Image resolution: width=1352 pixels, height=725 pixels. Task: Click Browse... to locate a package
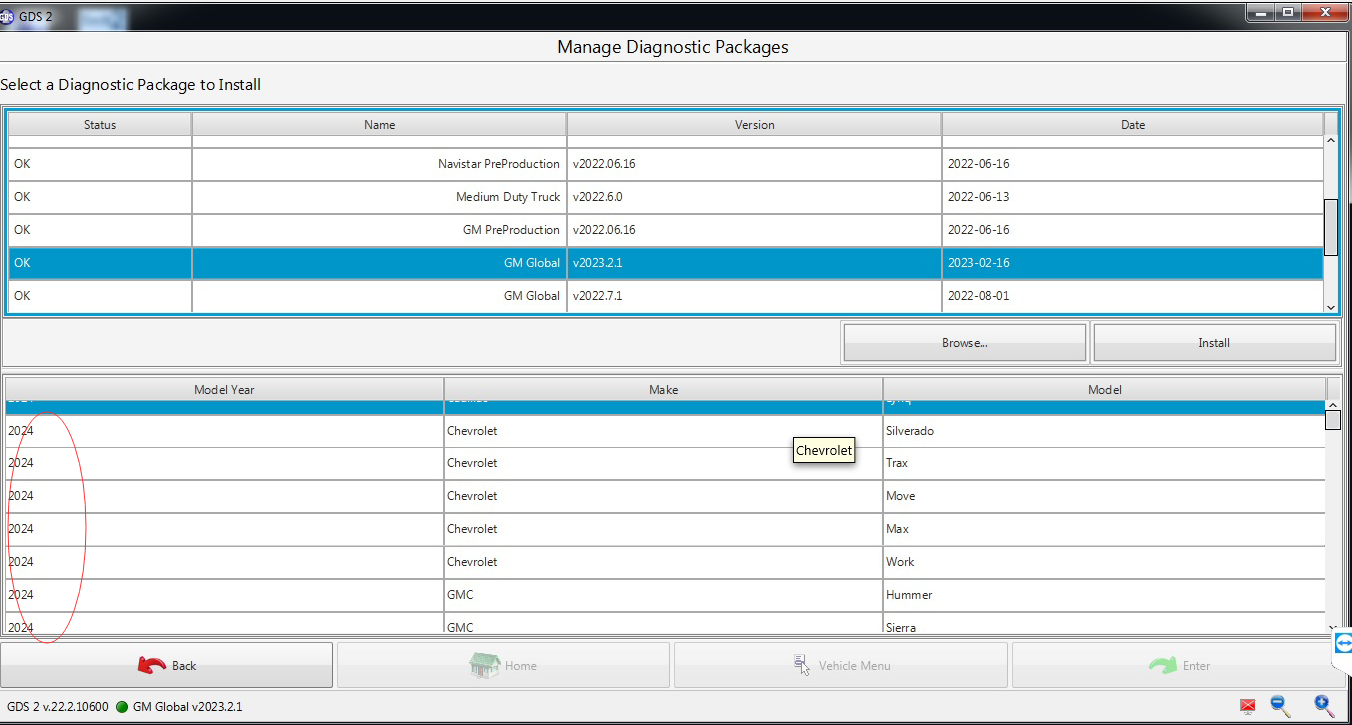(965, 342)
